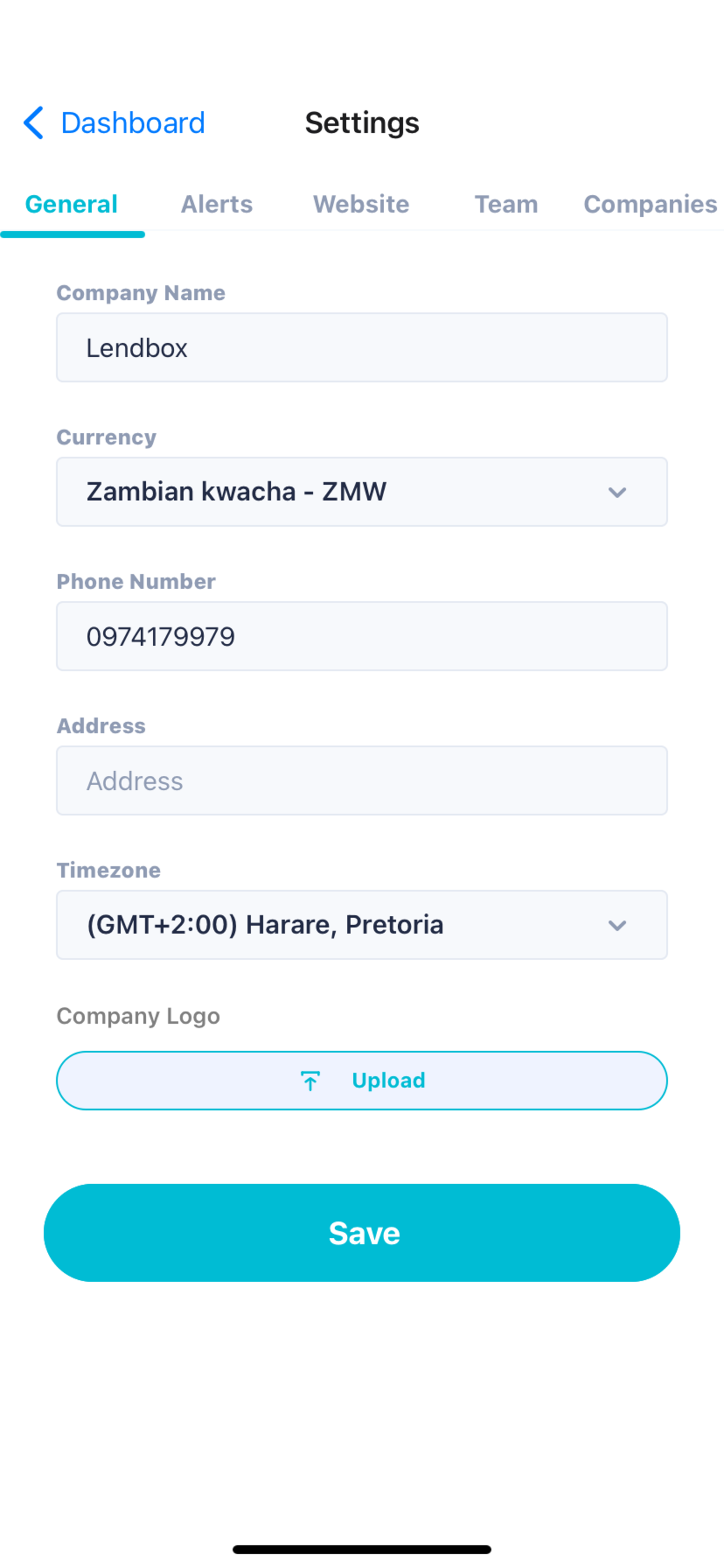Select the General settings tab
724x1568 pixels.
pyautogui.click(x=71, y=205)
